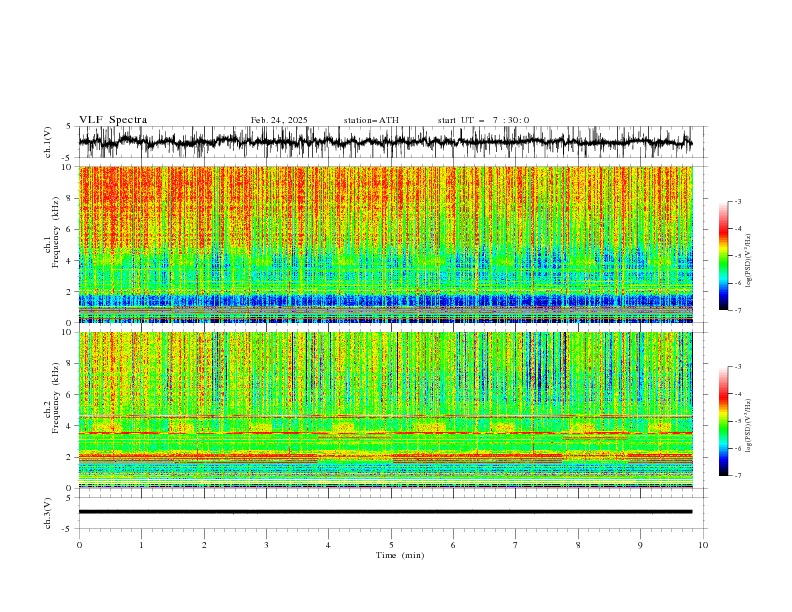792x612 pixels.
Task: Click time axis tick label "1"
Action: coord(141,545)
